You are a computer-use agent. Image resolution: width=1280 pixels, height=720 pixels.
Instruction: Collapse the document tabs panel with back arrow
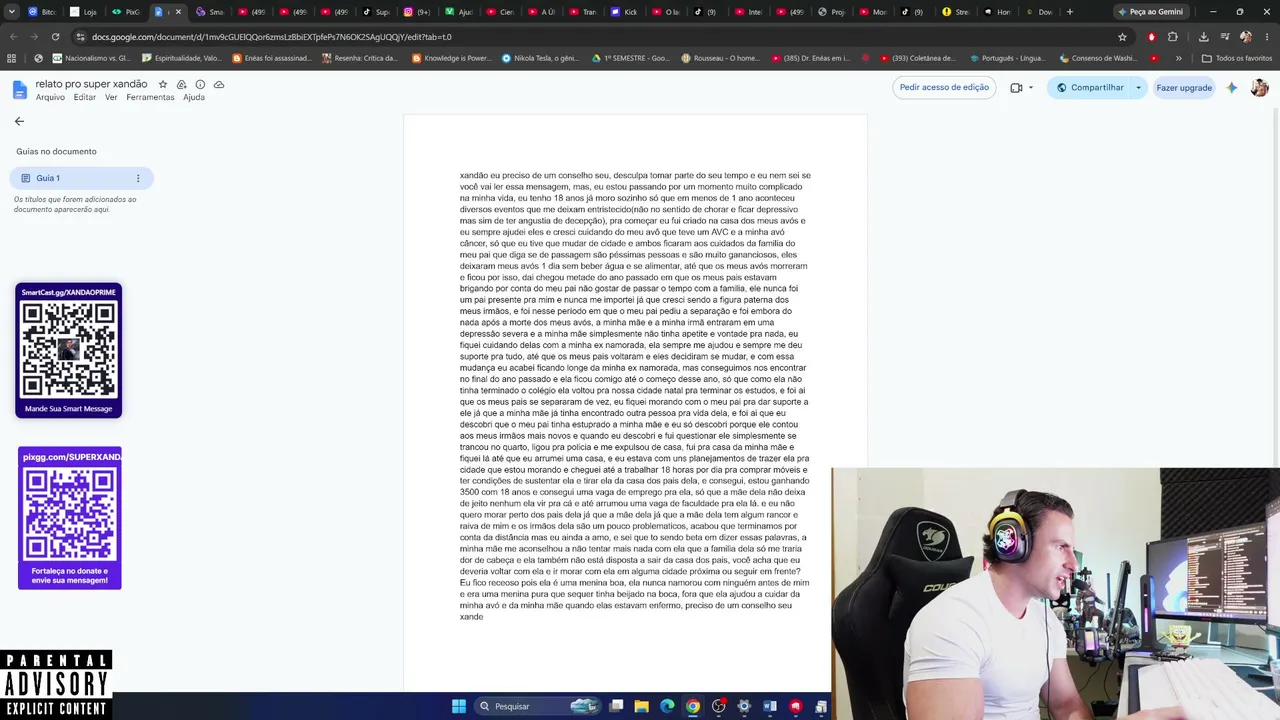click(19, 121)
